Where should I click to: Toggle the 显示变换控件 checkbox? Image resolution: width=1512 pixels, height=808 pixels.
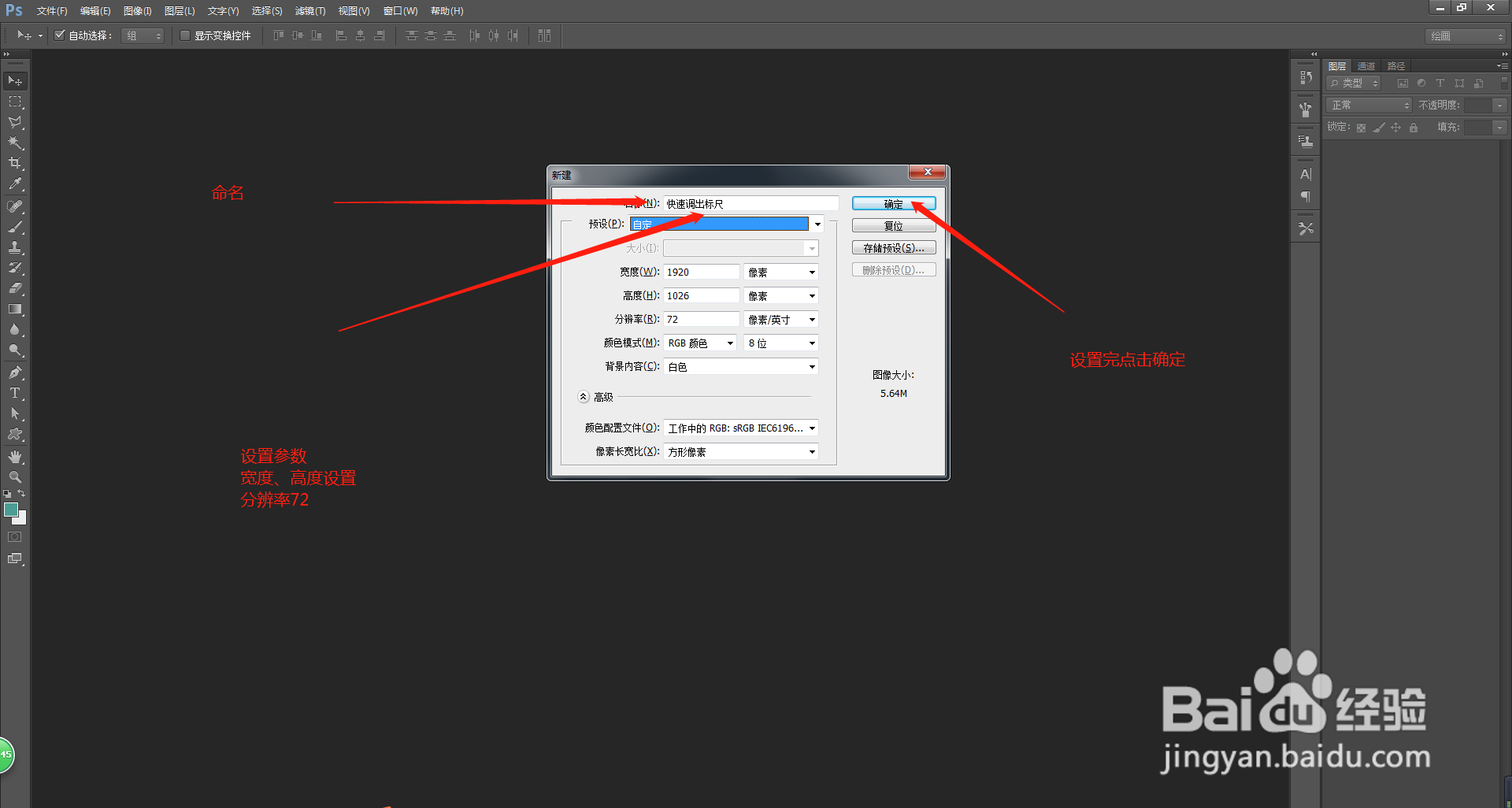(x=185, y=35)
